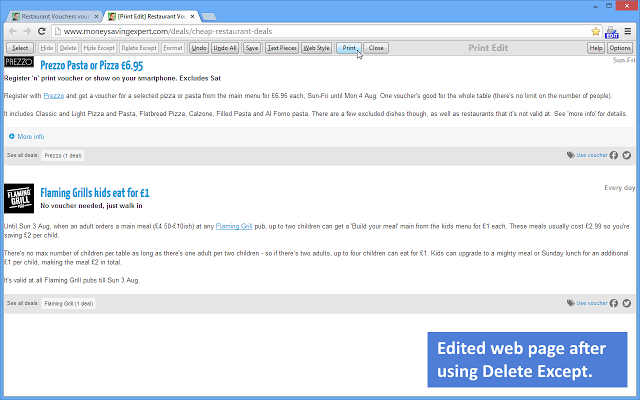Open Print Edit Help
Viewport: 640px width, 400px height.
(x=596, y=48)
